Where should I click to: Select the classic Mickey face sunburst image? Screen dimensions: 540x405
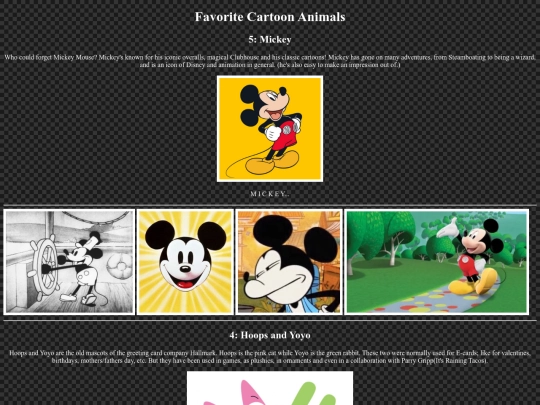coord(185,262)
